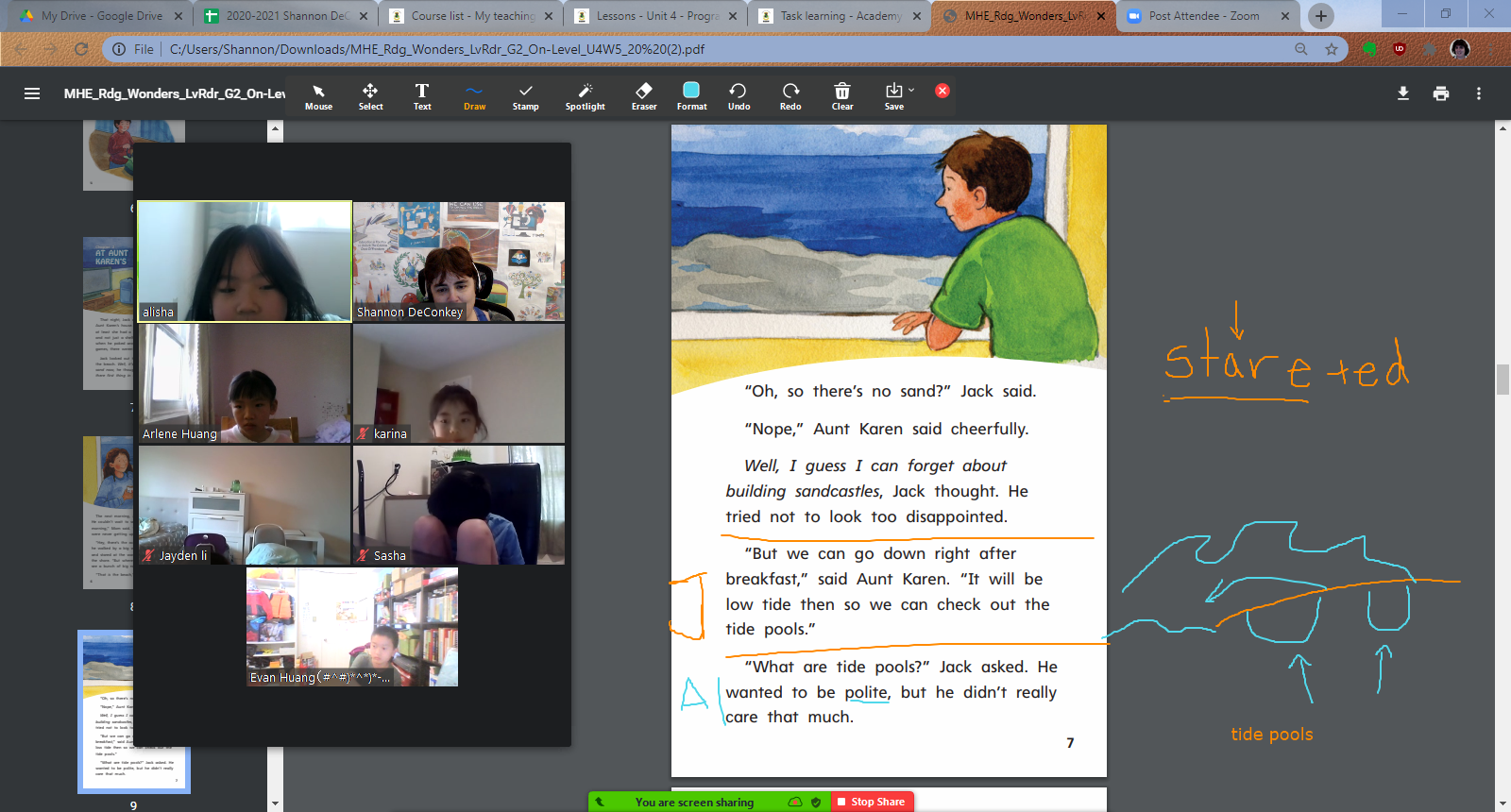The height and width of the screenshot is (812, 1511).
Task: Open the Stamp annotation tool
Action: click(525, 96)
